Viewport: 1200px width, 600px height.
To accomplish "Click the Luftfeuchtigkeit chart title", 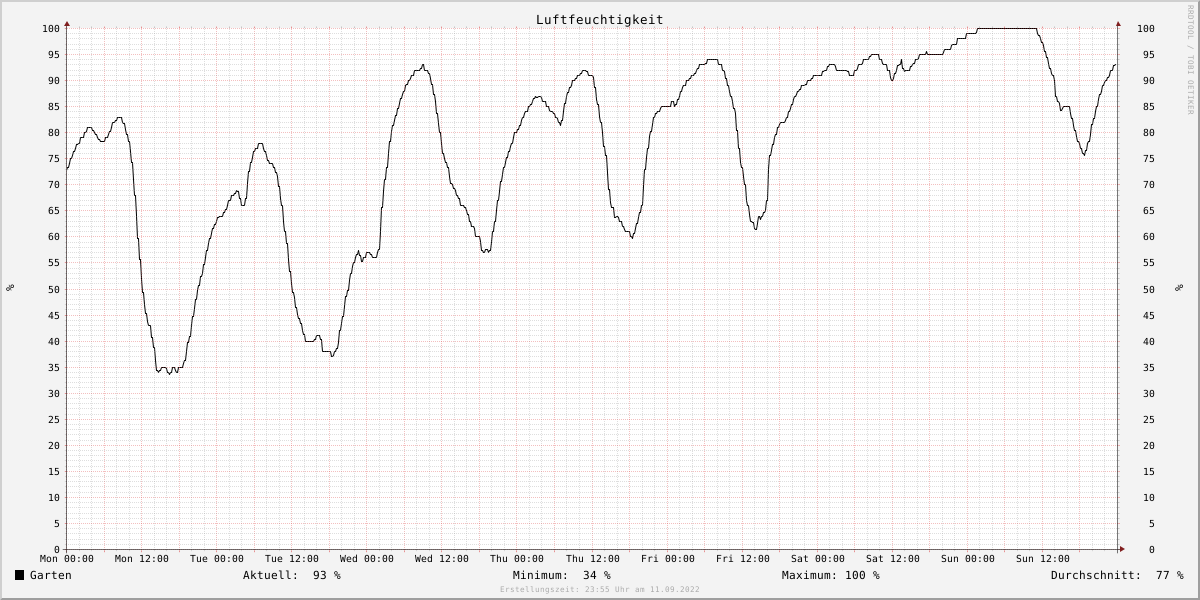I will [599, 19].
